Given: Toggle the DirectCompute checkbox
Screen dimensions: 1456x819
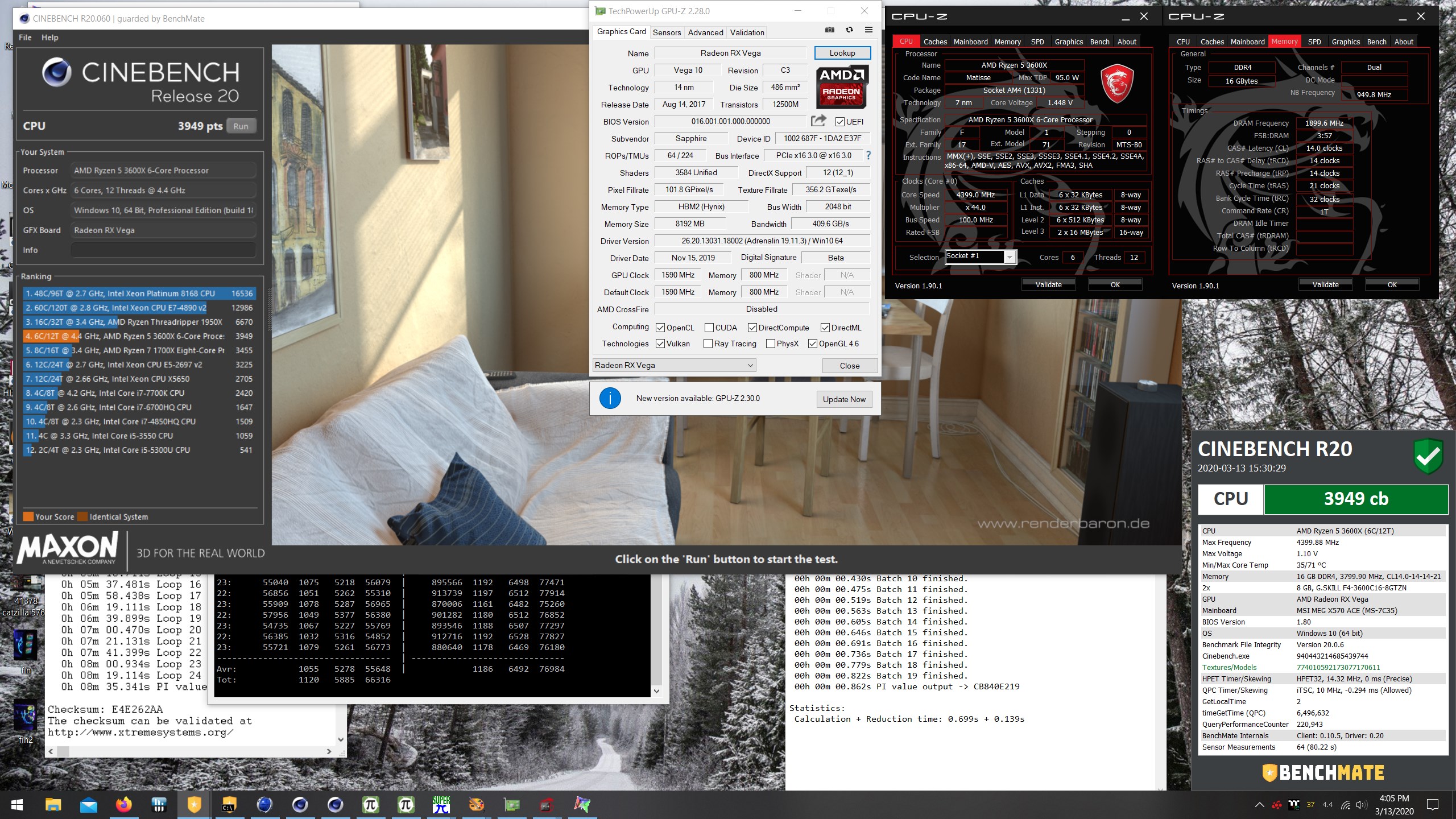Looking at the screenshot, I should (752, 328).
